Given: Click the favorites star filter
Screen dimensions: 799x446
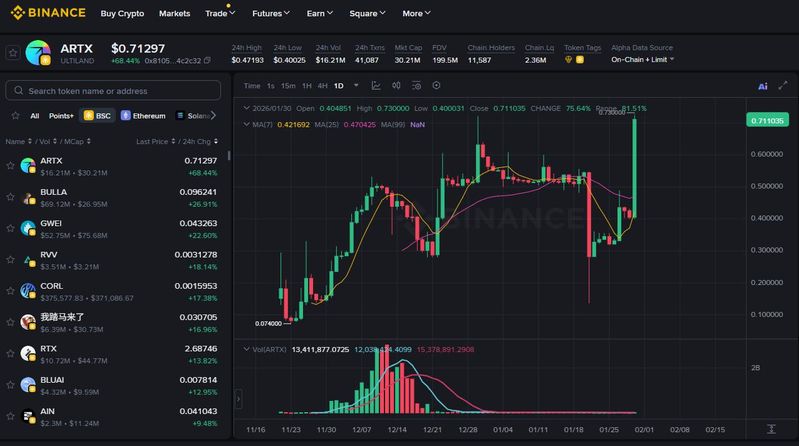Looking at the screenshot, I should pyautogui.click(x=13, y=116).
